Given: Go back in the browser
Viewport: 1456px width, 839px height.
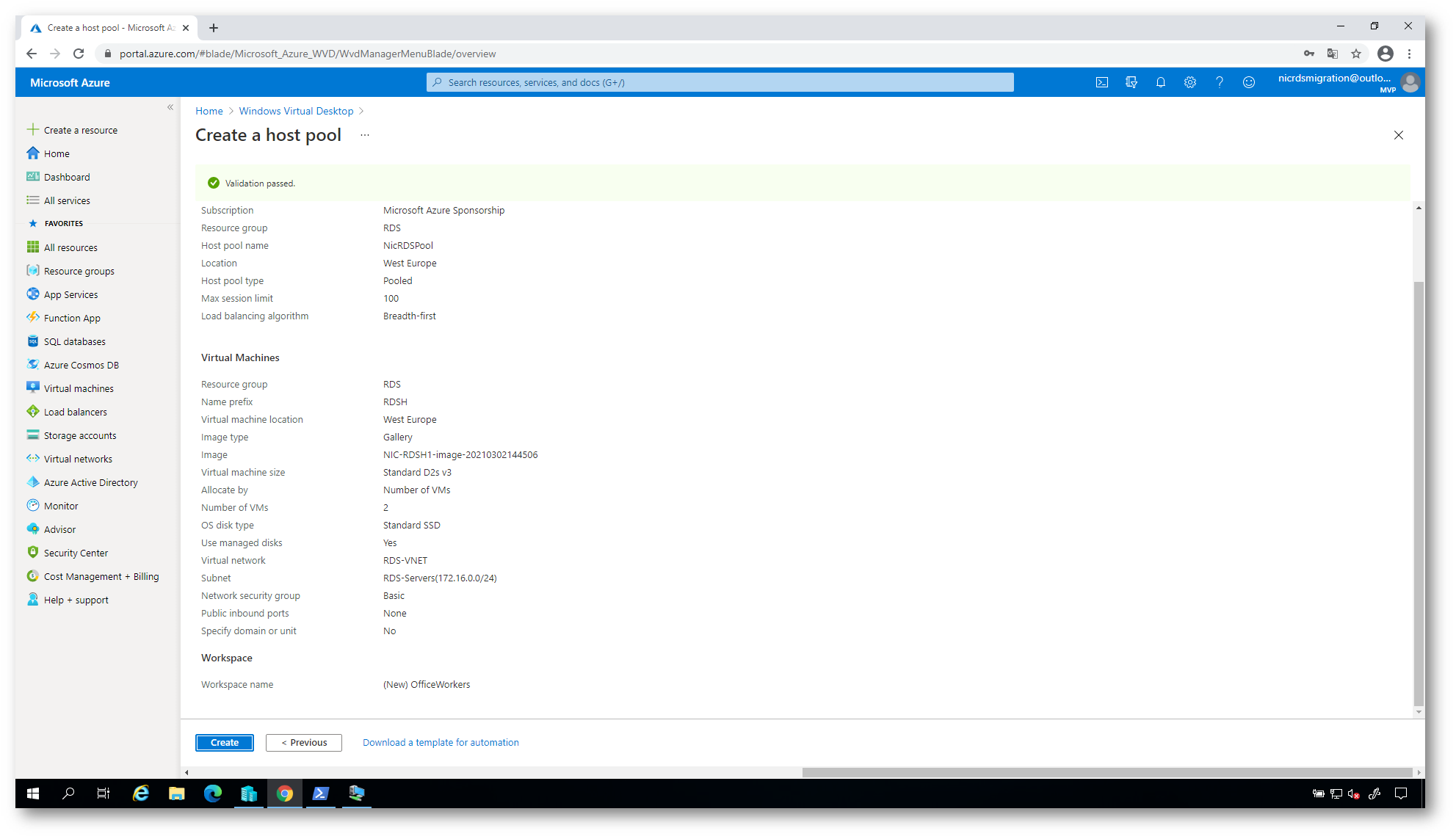Looking at the screenshot, I should (x=32, y=54).
